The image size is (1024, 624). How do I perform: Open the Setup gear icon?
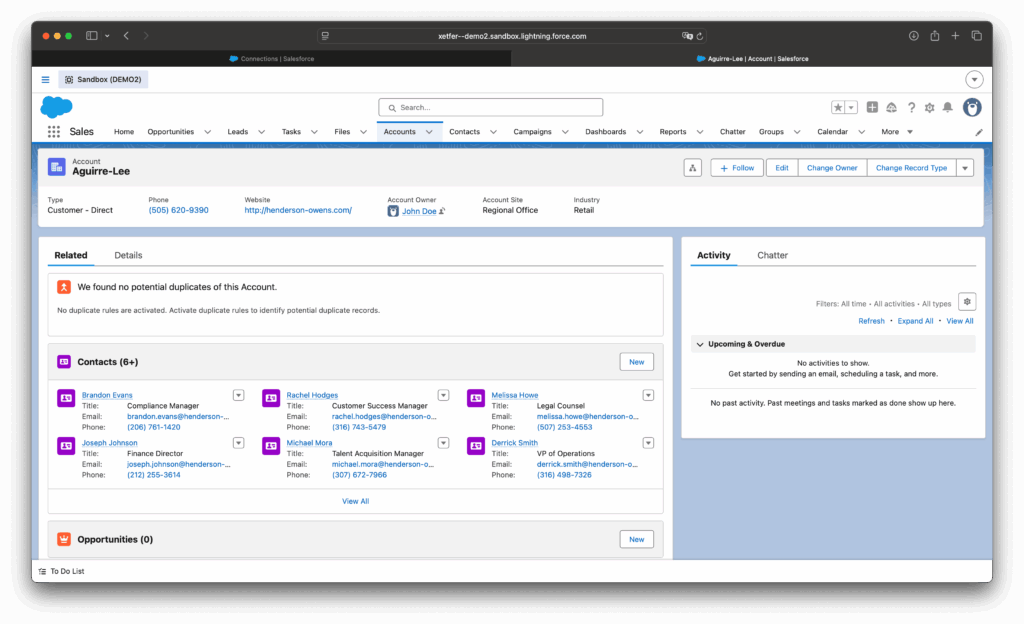[x=929, y=108]
